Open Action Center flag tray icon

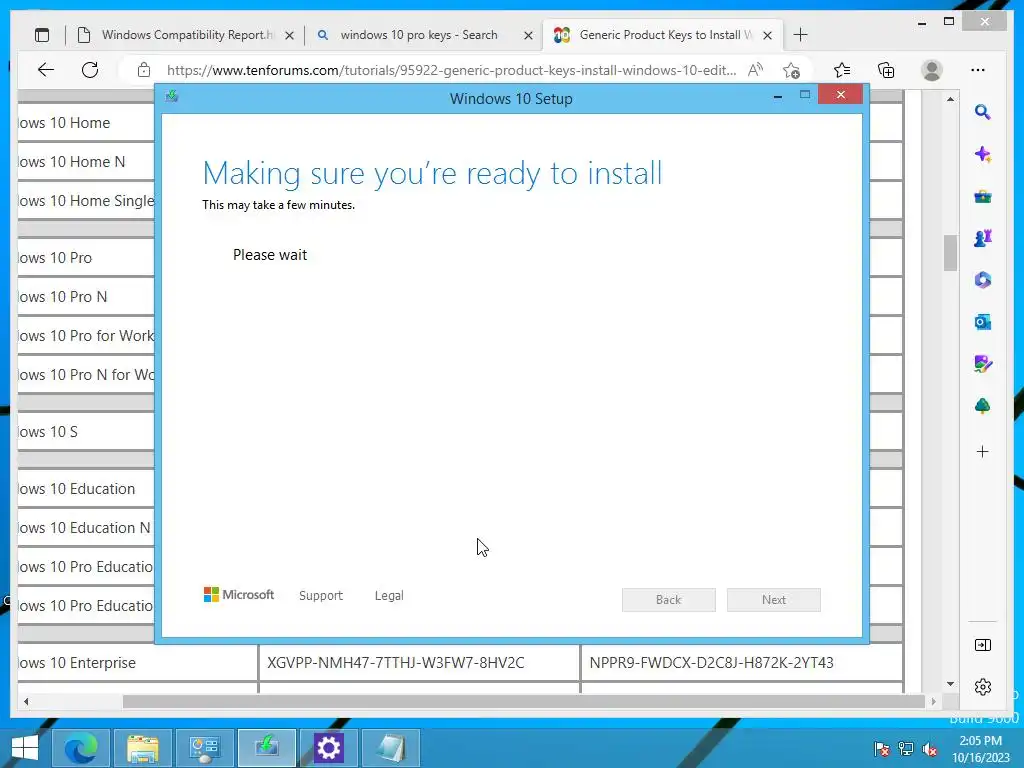click(x=882, y=749)
